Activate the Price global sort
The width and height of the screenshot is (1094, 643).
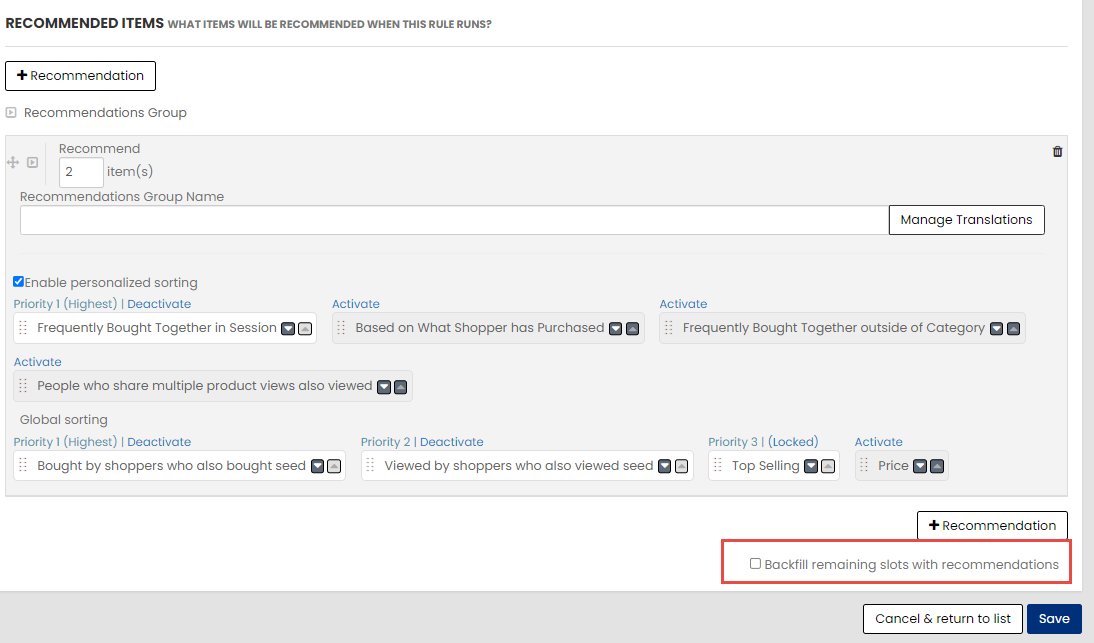pos(878,442)
